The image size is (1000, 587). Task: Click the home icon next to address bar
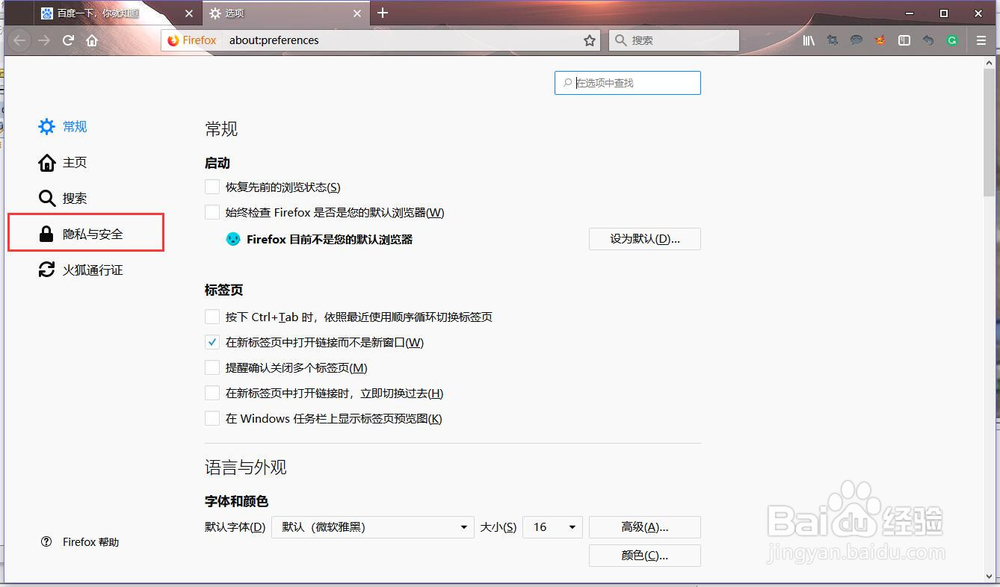pos(90,40)
